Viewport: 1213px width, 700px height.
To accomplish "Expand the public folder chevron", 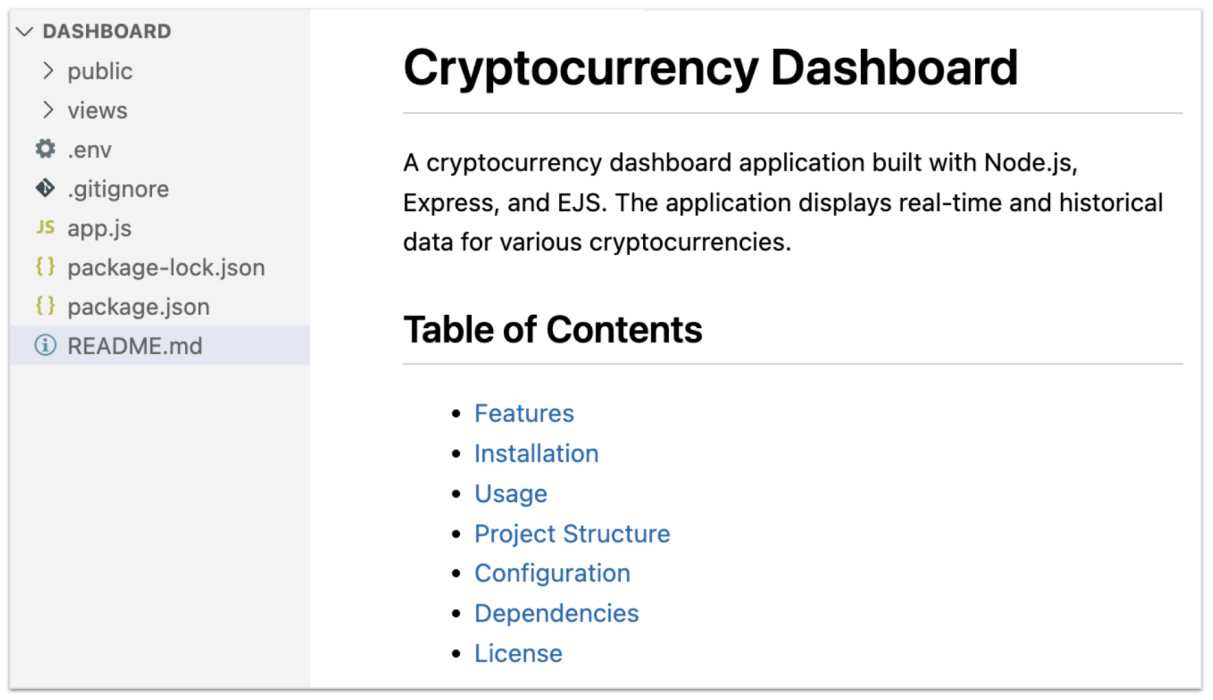I will (x=48, y=71).
